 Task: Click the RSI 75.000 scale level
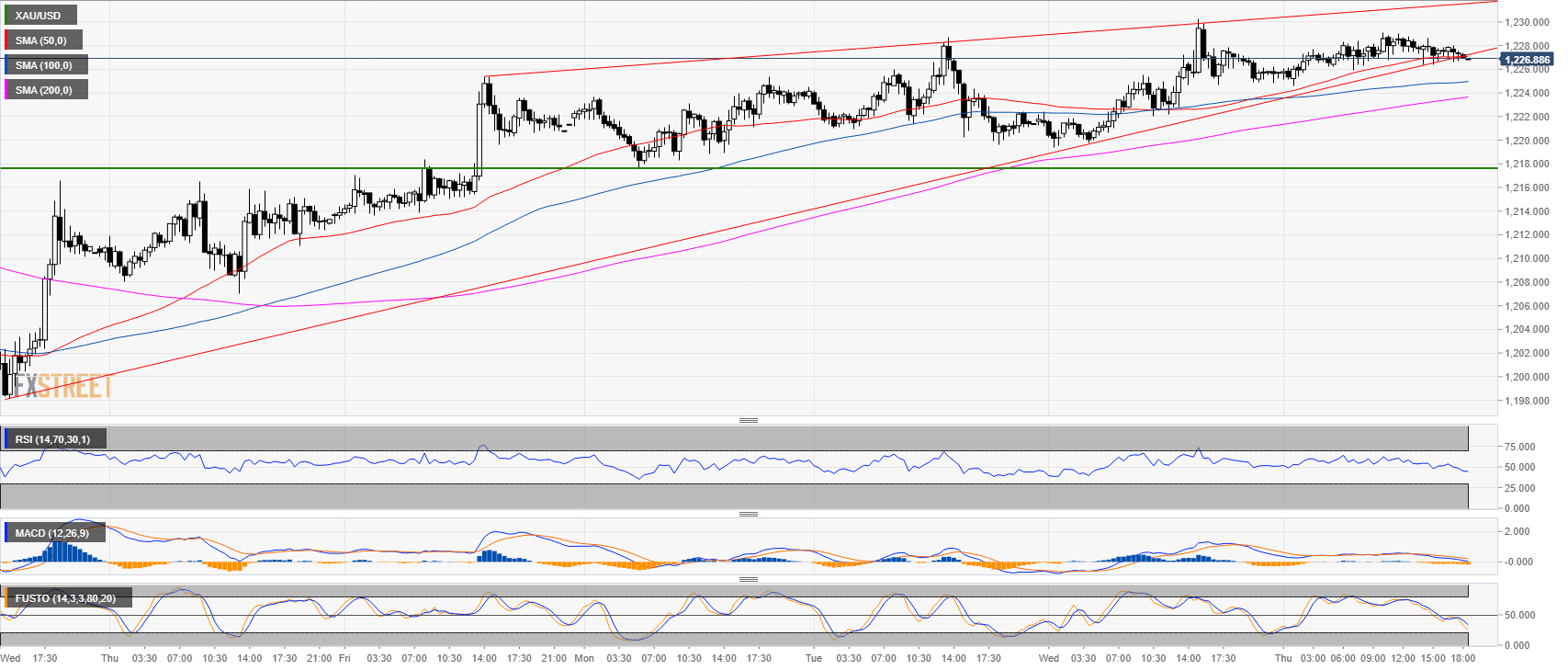coord(1518,447)
